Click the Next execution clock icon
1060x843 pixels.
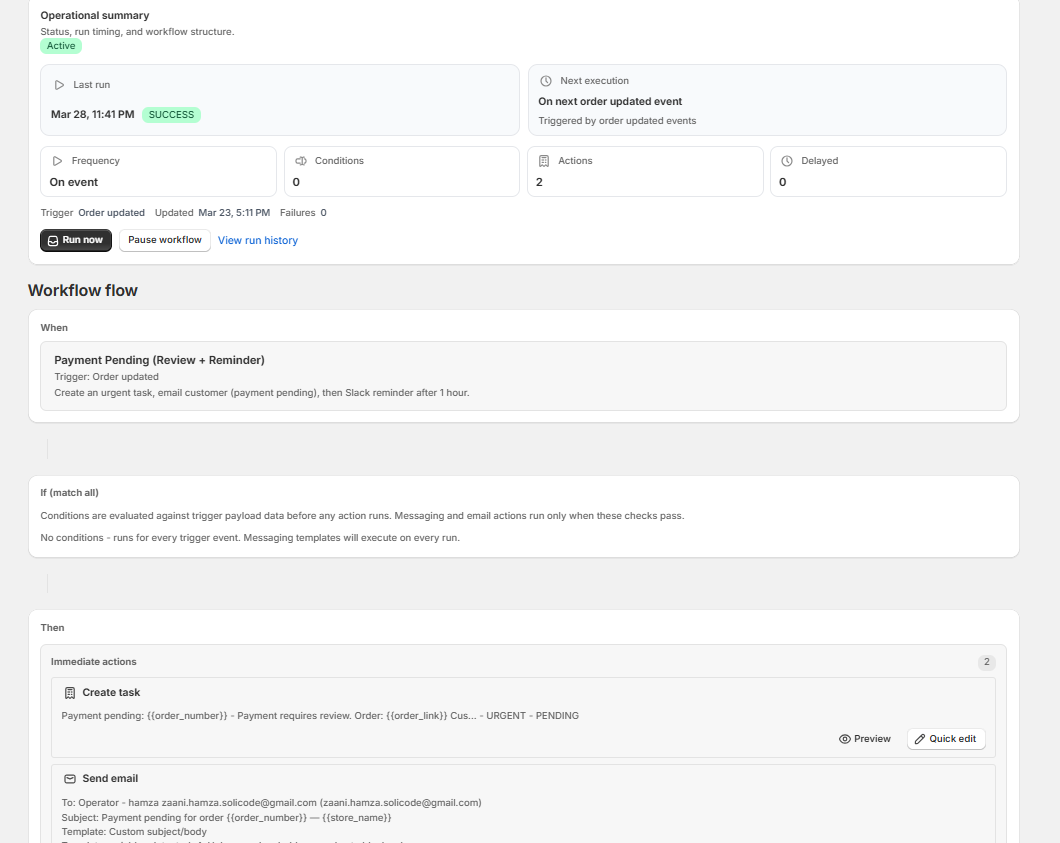(546, 81)
